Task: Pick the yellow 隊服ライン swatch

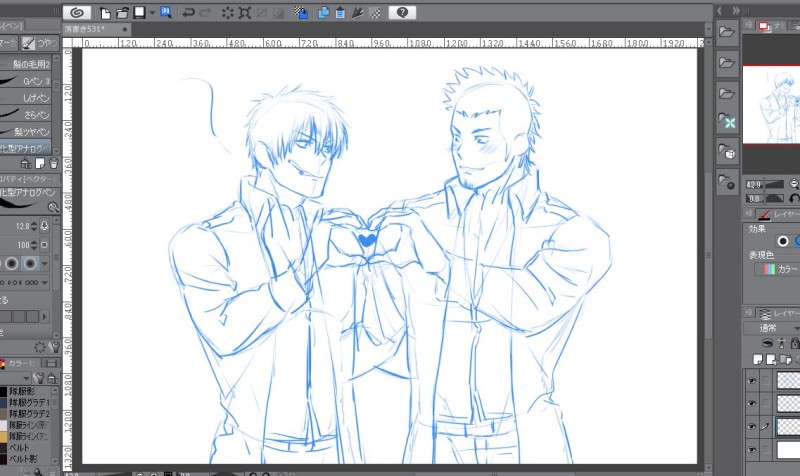Action: (3, 437)
